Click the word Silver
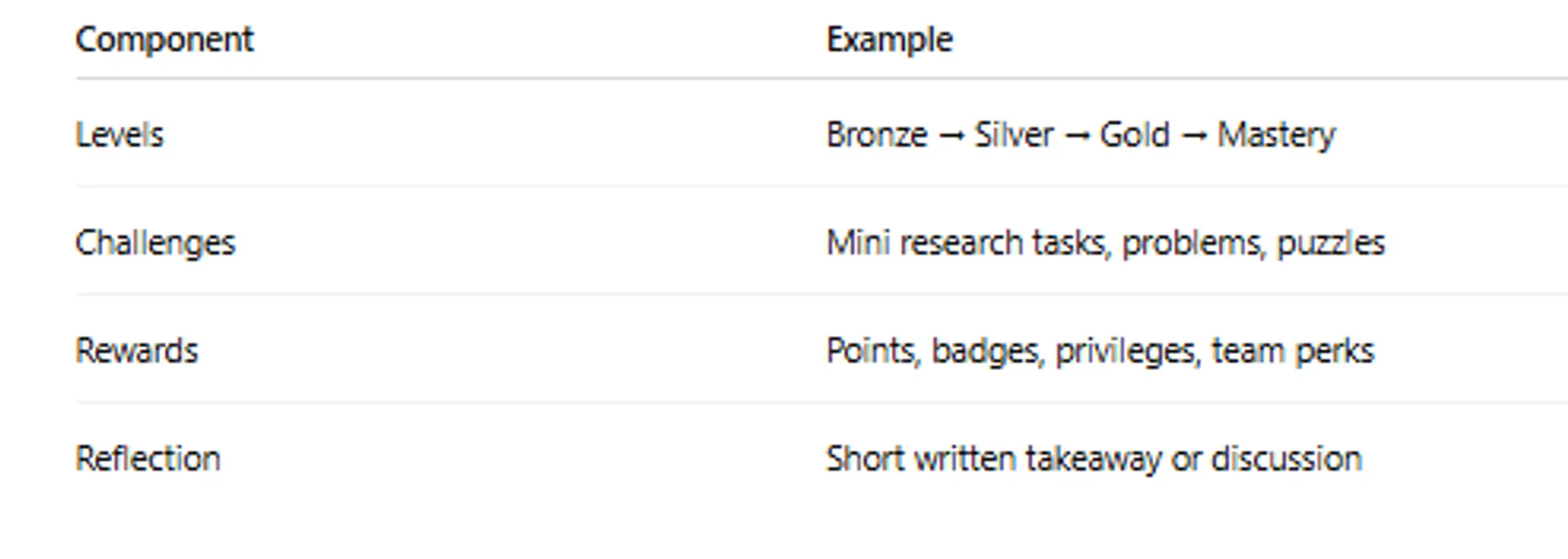Viewport: 1568px width, 559px height. click(1013, 135)
